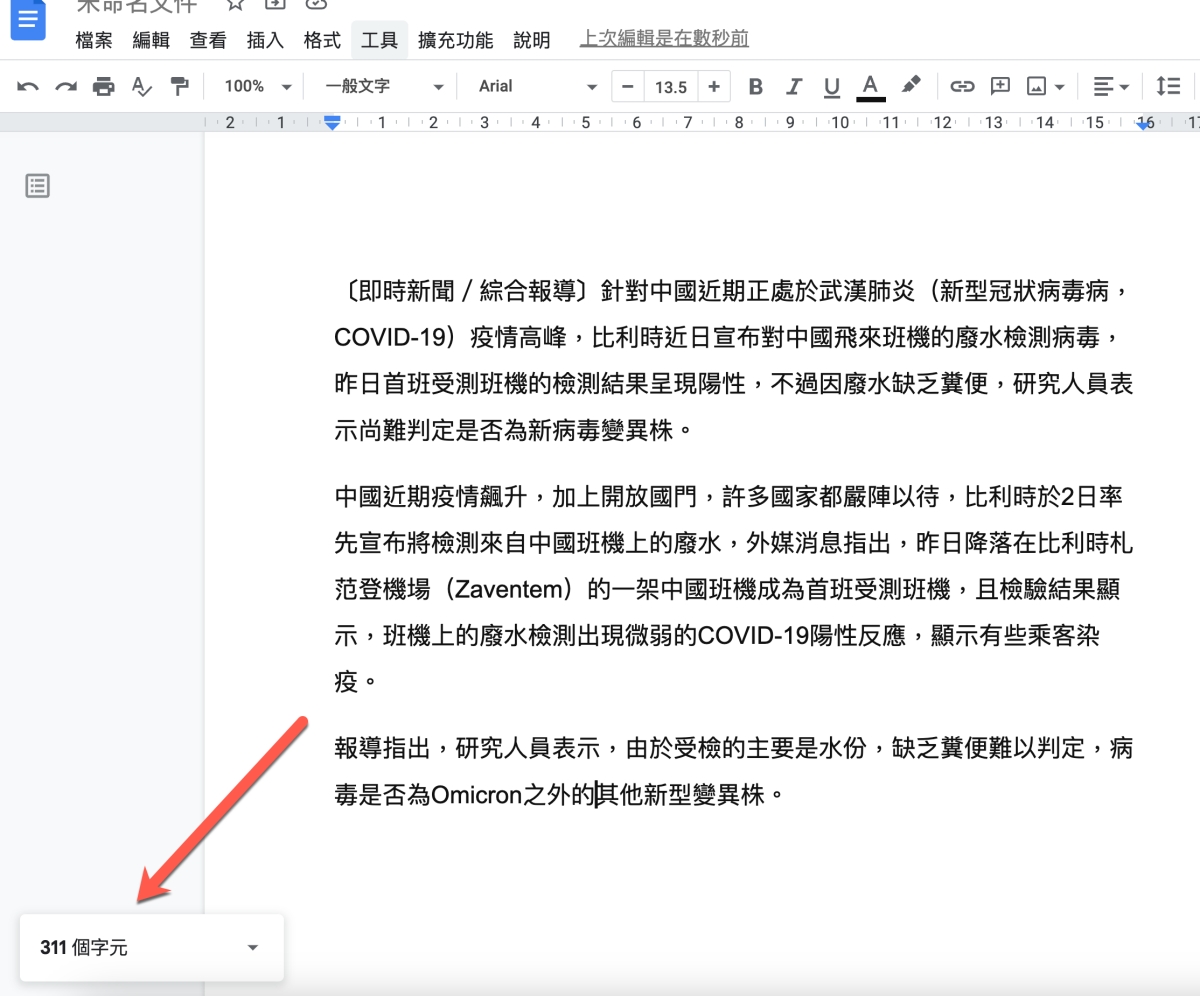Toggle italic formatting
Image resolution: width=1200 pixels, height=996 pixels.
(794, 87)
